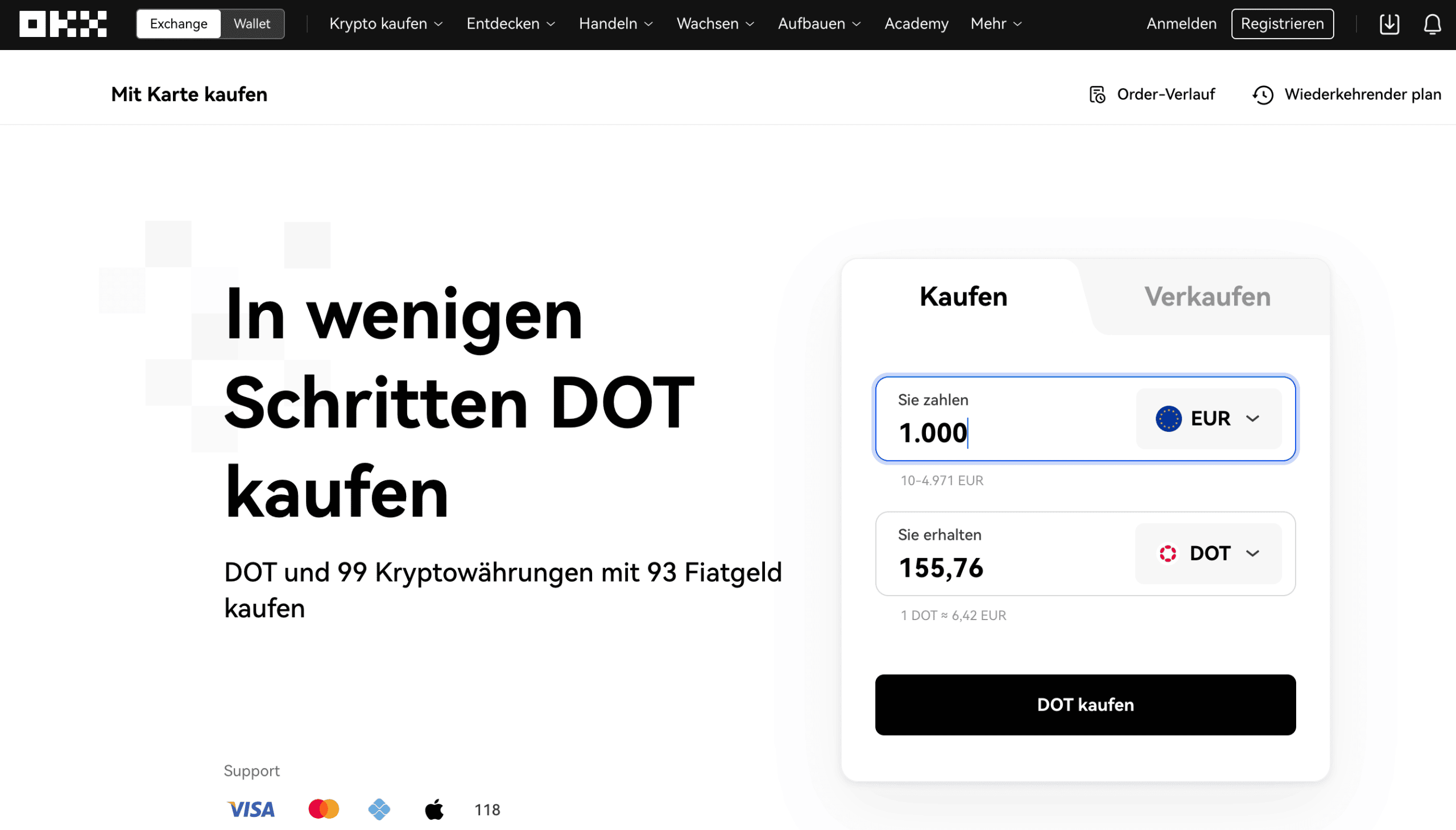Expand the Handeln menu

pos(615,24)
